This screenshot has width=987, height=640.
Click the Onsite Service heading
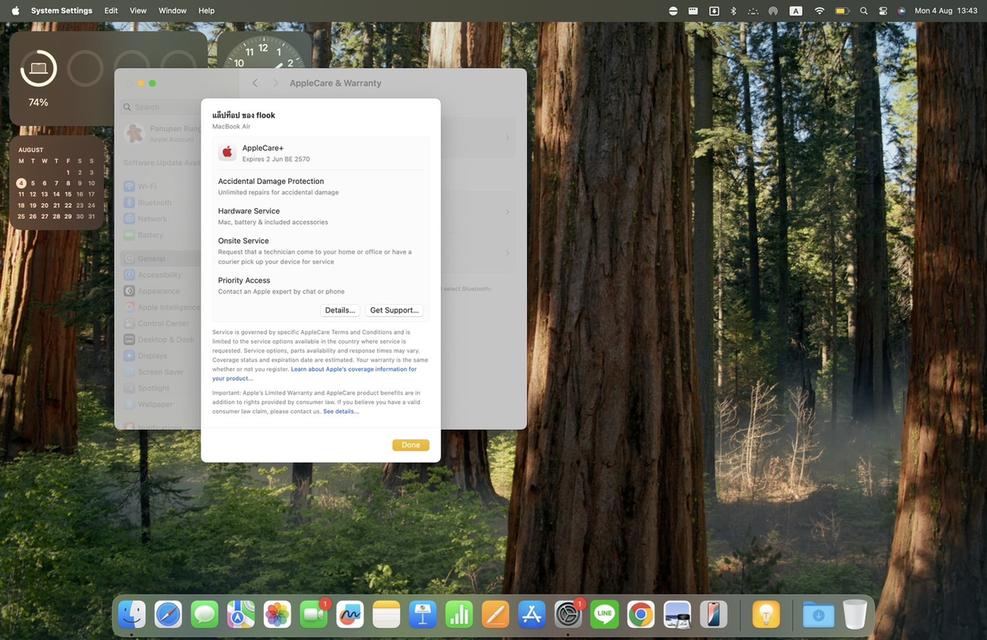pos(243,241)
